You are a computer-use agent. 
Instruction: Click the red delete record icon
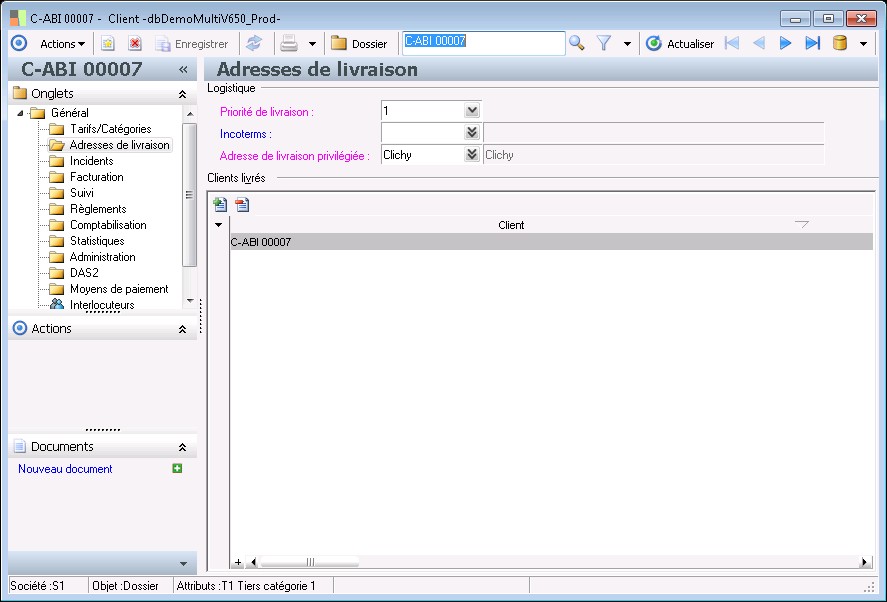tap(134, 44)
